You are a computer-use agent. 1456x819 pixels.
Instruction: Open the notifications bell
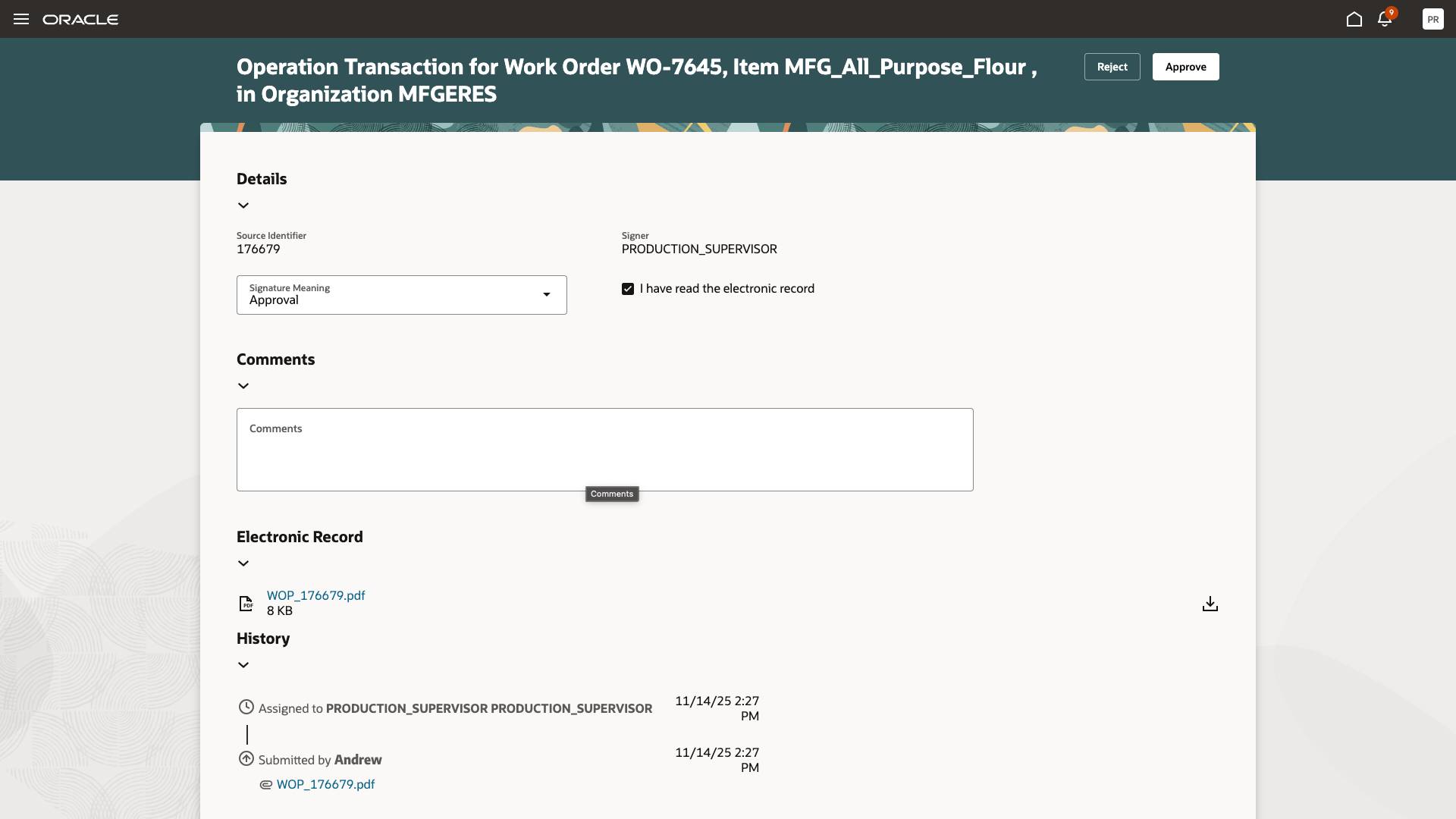1385,20
